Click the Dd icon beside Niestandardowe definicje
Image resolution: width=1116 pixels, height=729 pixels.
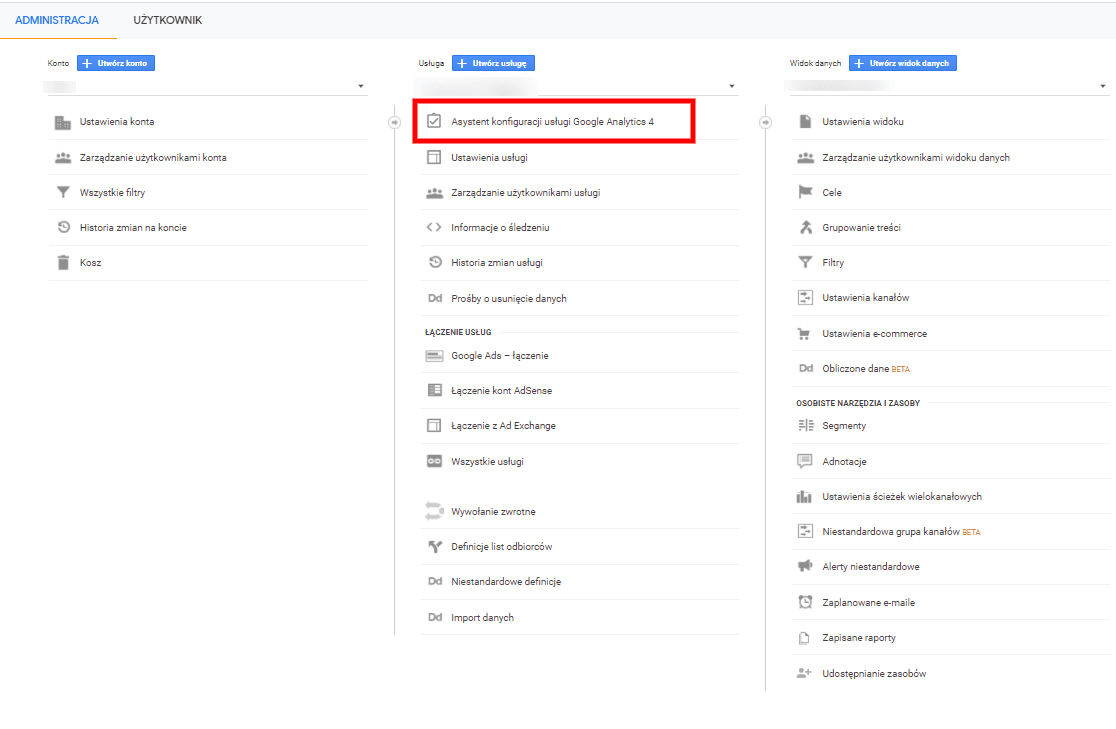click(435, 582)
